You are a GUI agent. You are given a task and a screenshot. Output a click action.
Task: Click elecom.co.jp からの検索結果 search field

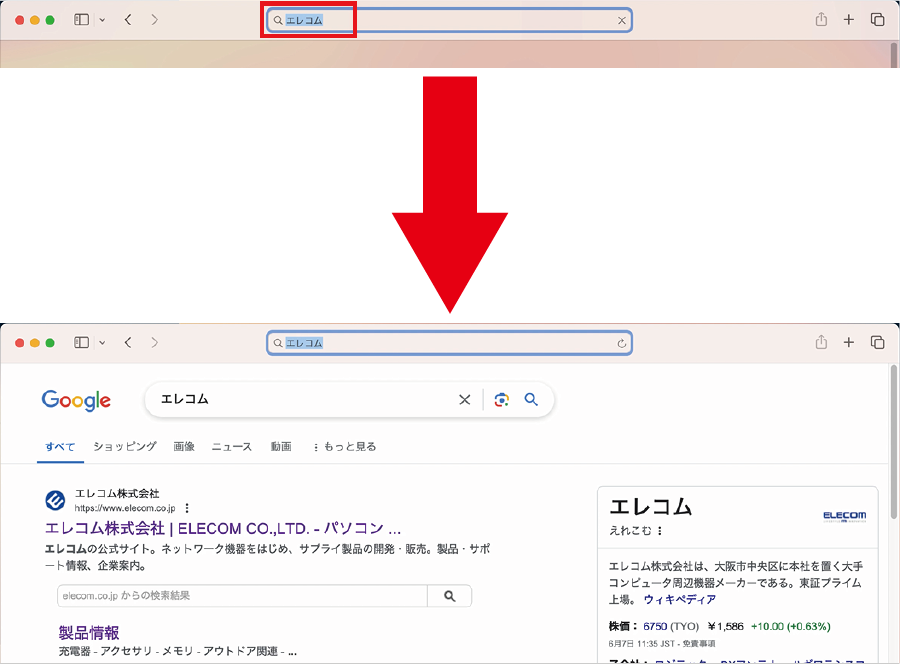pos(242,596)
